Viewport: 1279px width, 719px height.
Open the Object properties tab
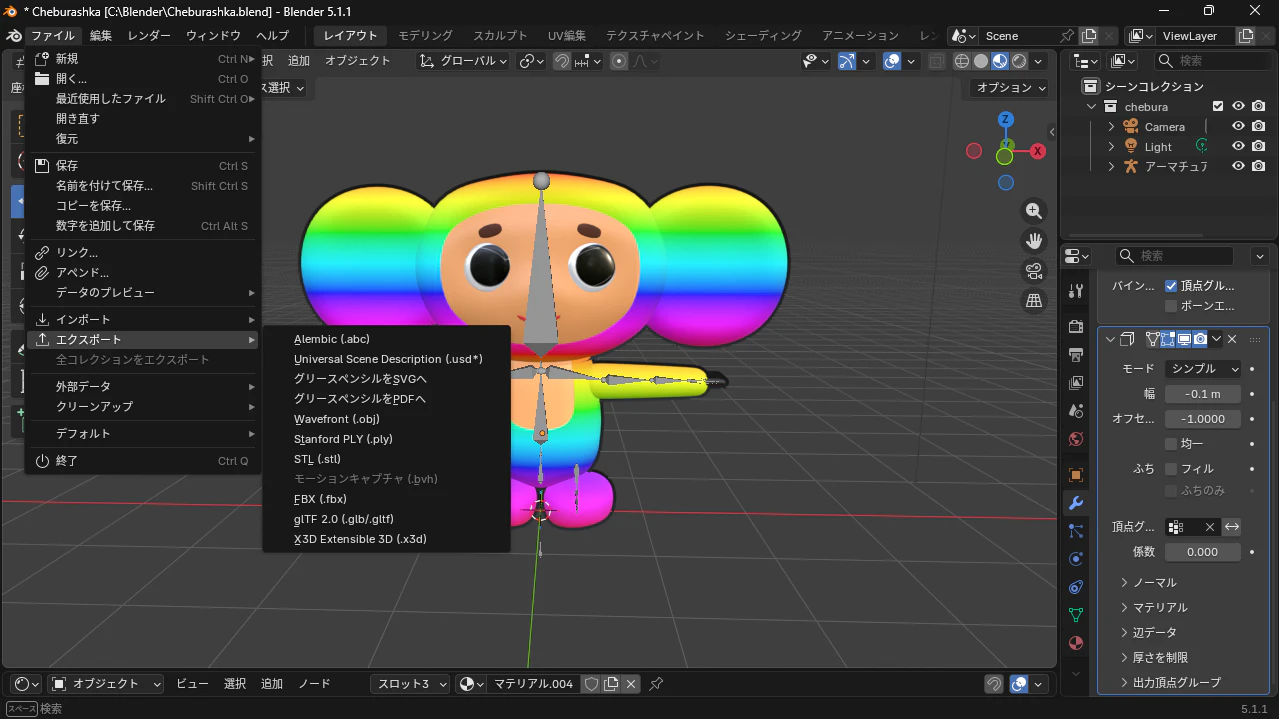[1076, 475]
